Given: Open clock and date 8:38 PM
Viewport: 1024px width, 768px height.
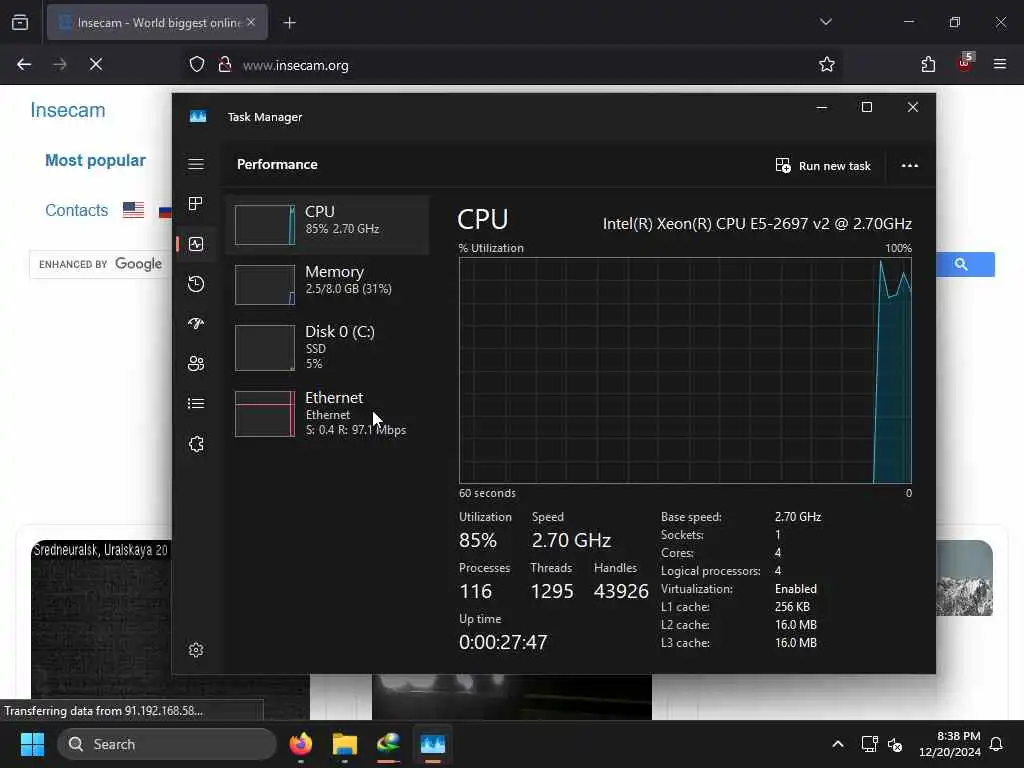Looking at the screenshot, I should pyautogui.click(x=950, y=744).
